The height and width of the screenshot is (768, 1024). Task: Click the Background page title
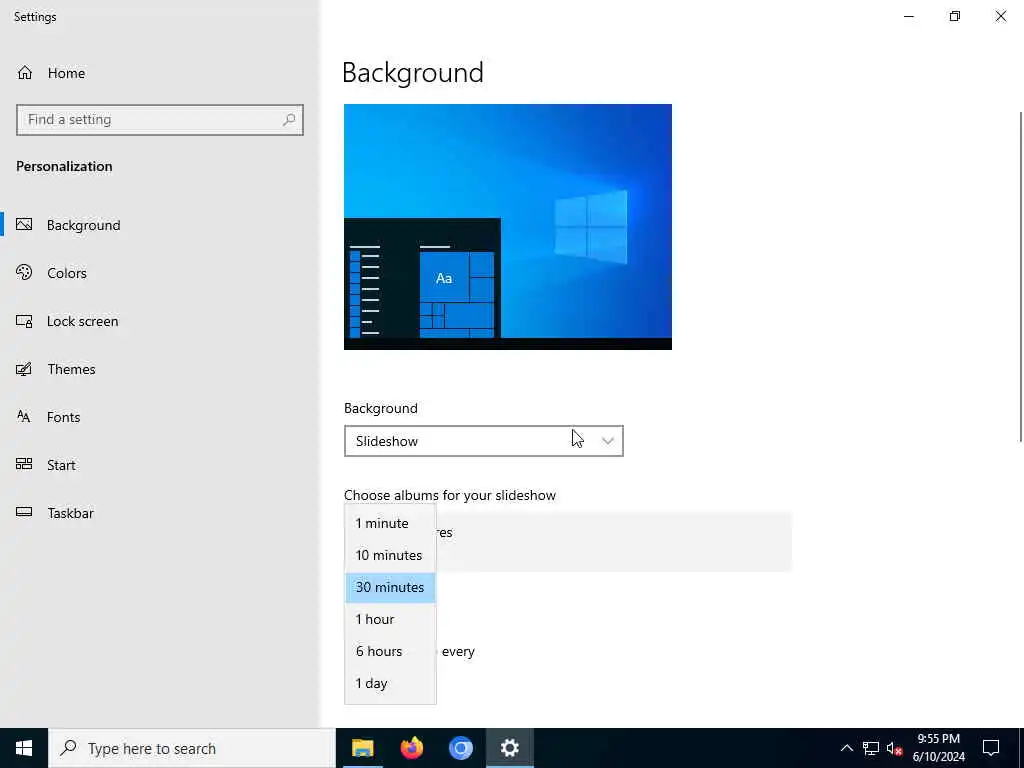413,72
